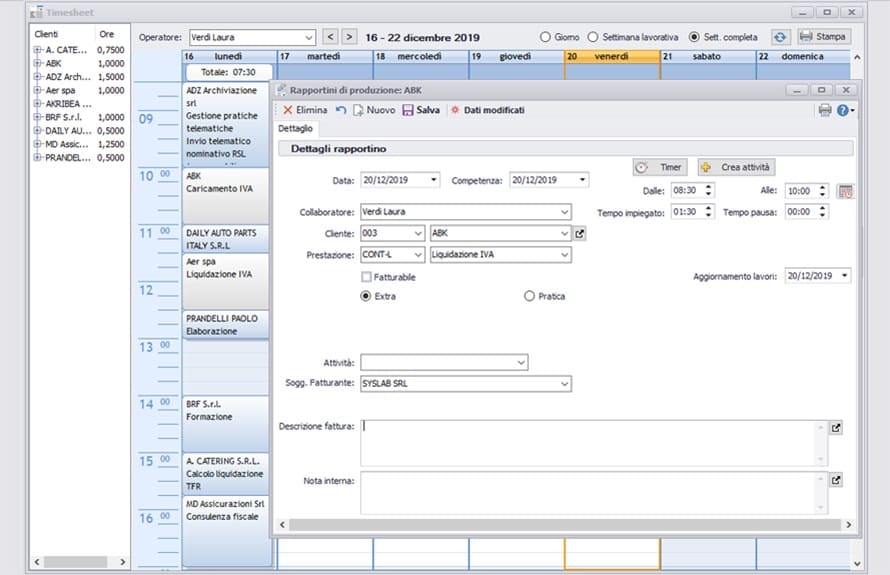Screen dimensions: 890x575
Task: Switch view to Giorno
Action: (x=545, y=37)
